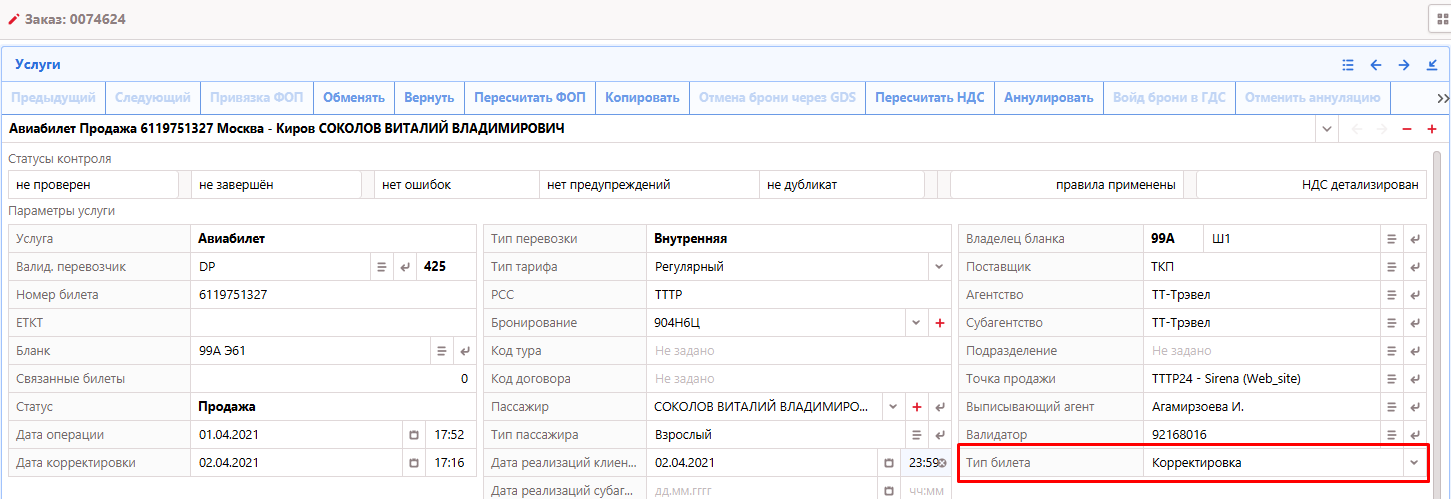Open the Тип билета dropdown
Image resolution: width=1451 pixels, height=499 pixels.
pos(1413,463)
